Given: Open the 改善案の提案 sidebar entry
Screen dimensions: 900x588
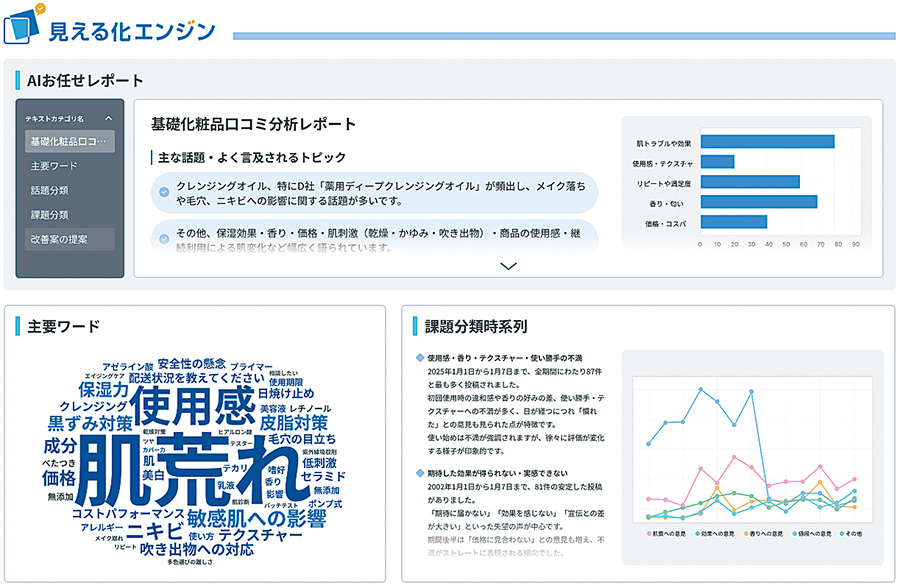Looking at the screenshot, I should (x=60, y=239).
